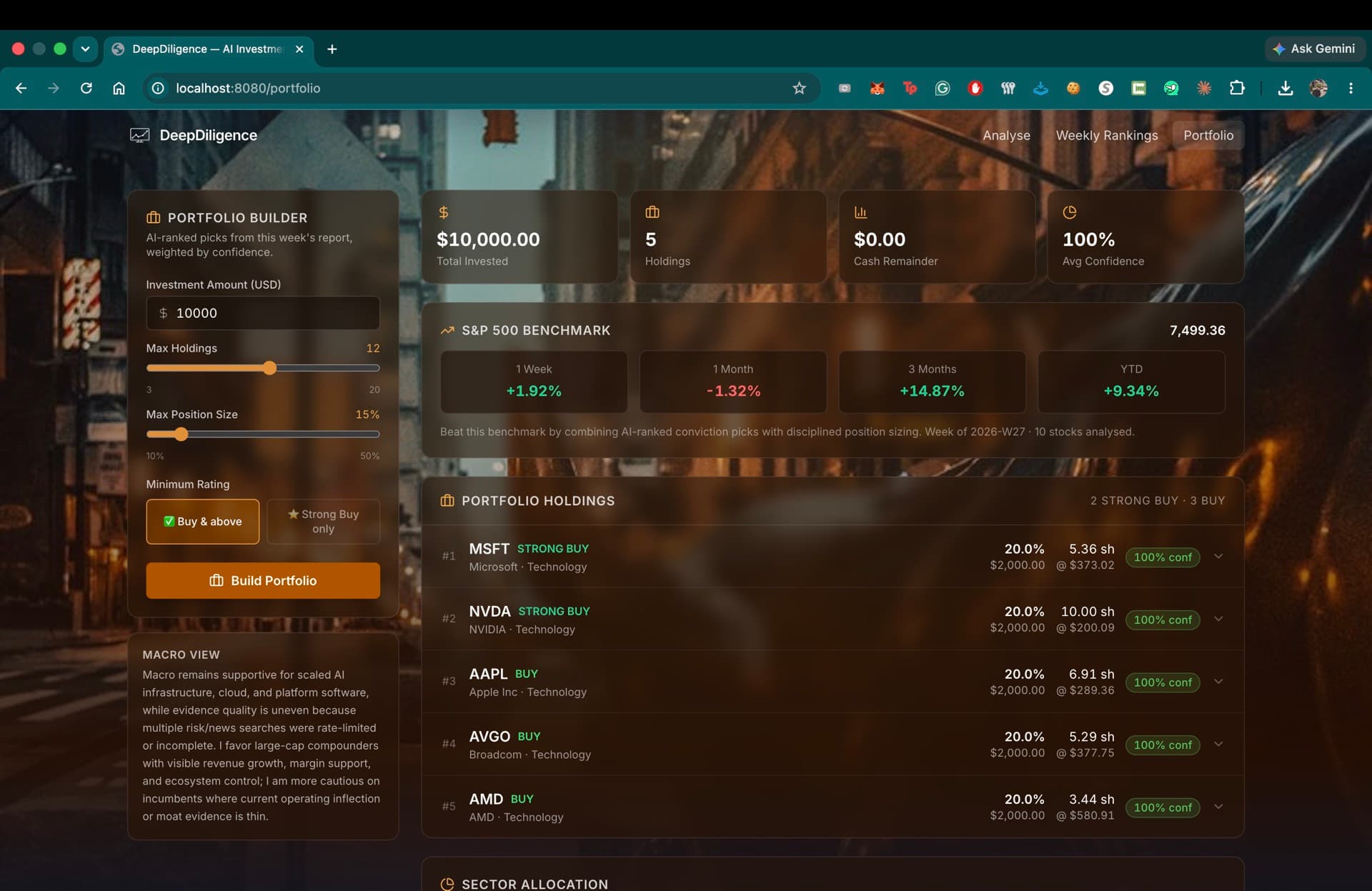View site information icon in address bar

click(x=158, y=88)
